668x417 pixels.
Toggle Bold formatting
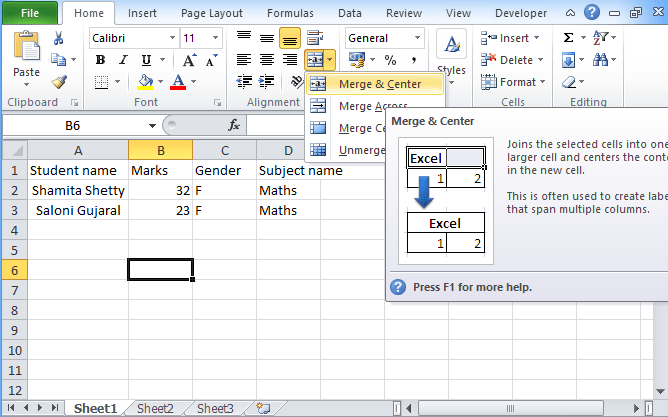point(101,60)
